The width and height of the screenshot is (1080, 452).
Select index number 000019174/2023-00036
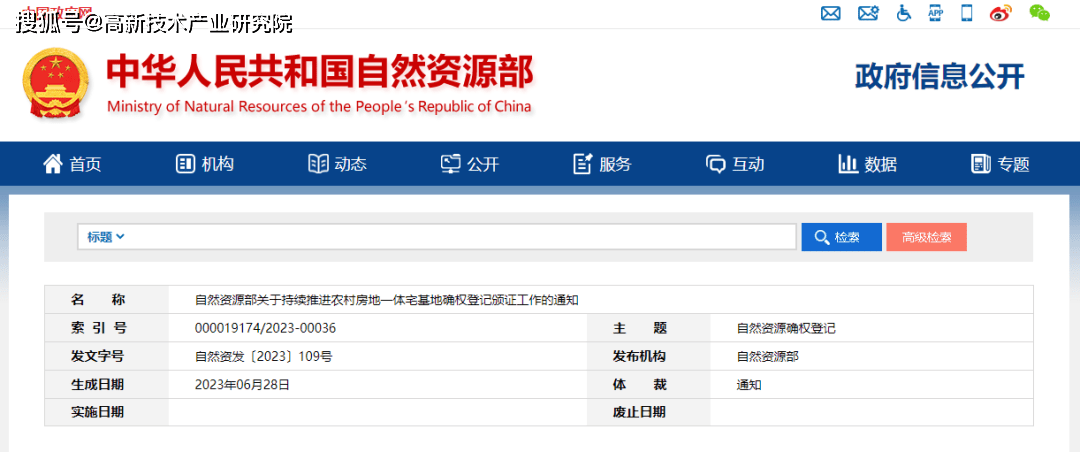tap(265, 328)
